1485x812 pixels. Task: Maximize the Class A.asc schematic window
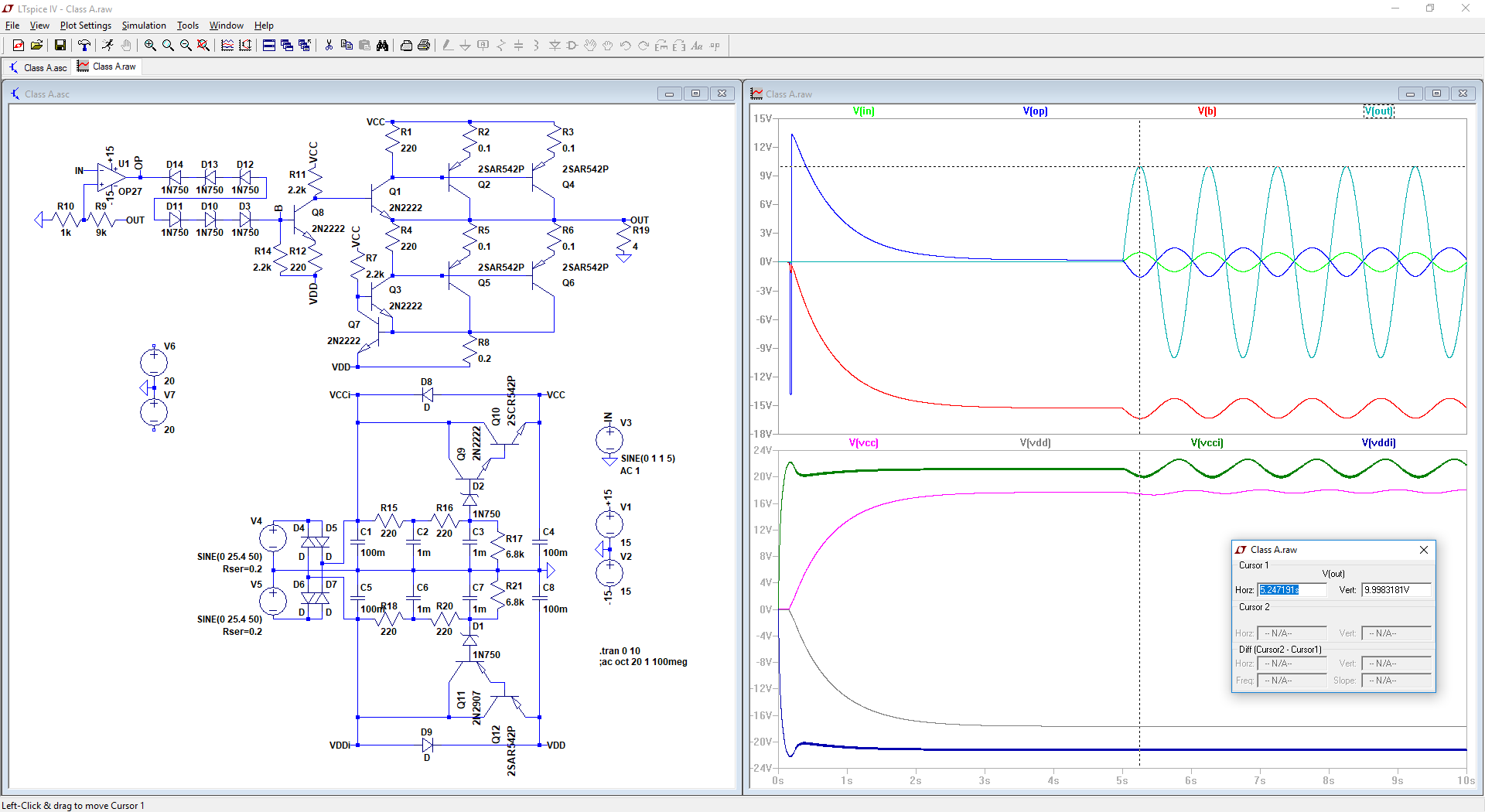point(695,94)
